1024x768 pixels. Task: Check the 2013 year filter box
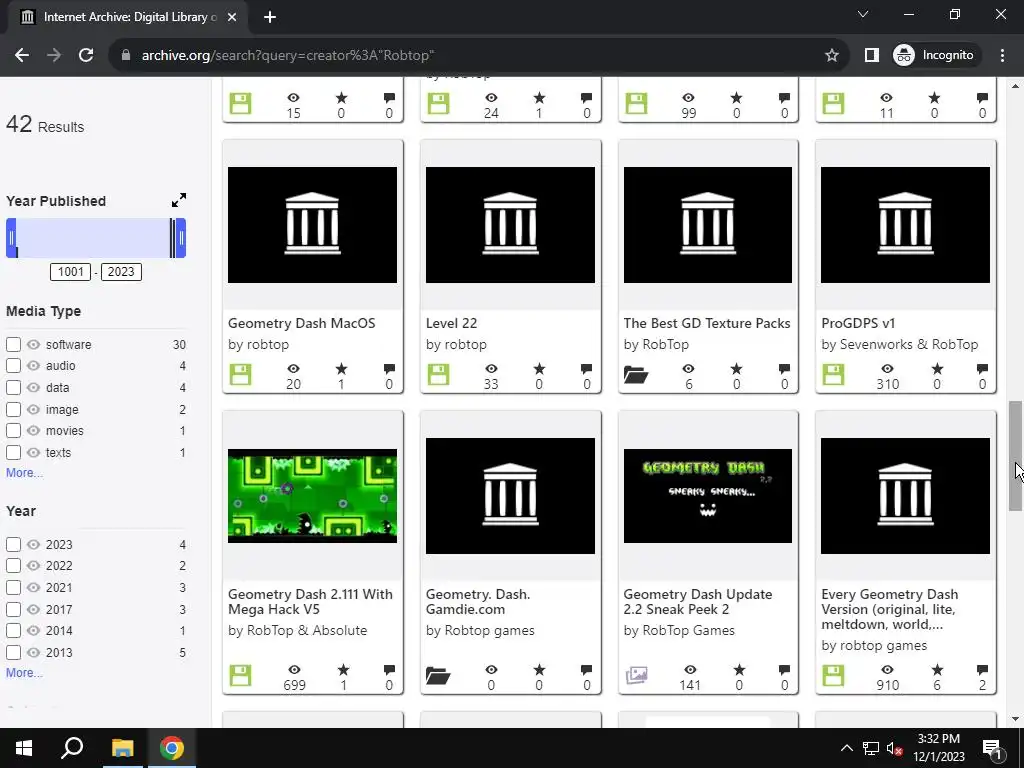pyautogui.click(x=13, y=652)
